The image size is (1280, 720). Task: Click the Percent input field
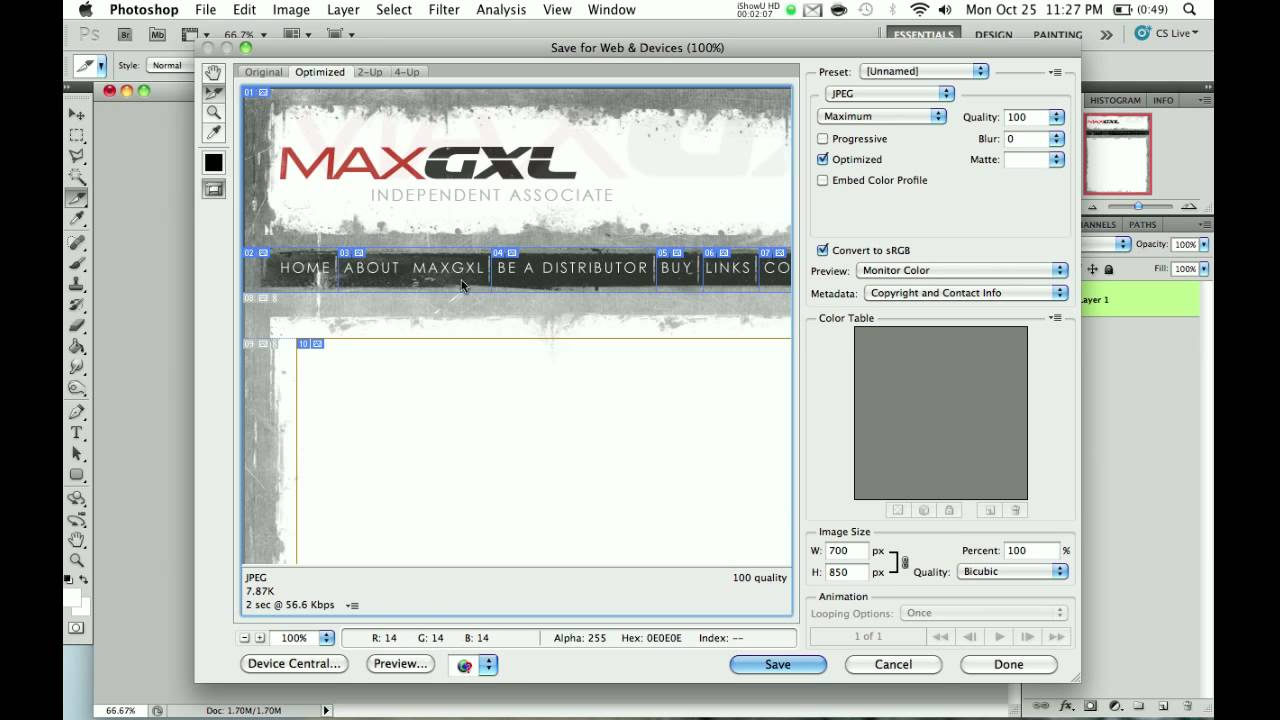coord(1031,550)
